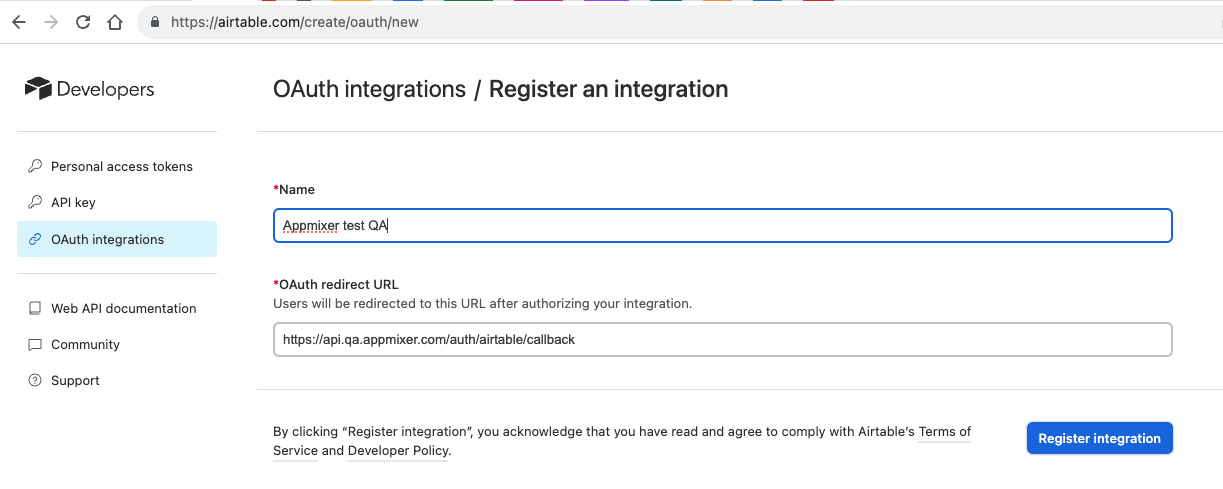Click the padlock site info icon

coord(153,22)
